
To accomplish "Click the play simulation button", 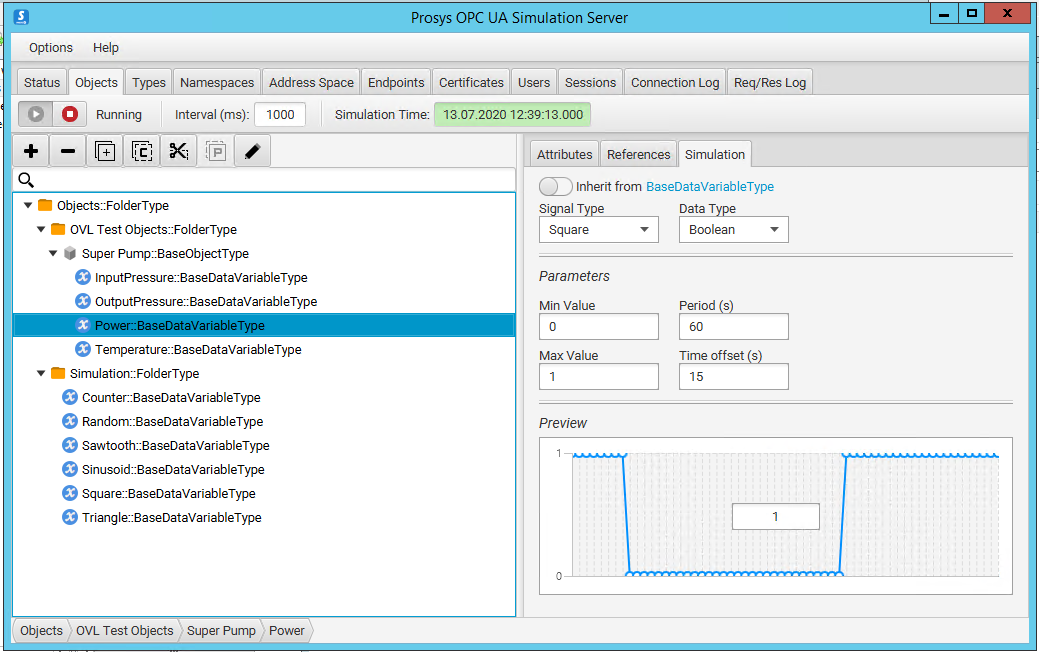I will [x=36, y=114].
